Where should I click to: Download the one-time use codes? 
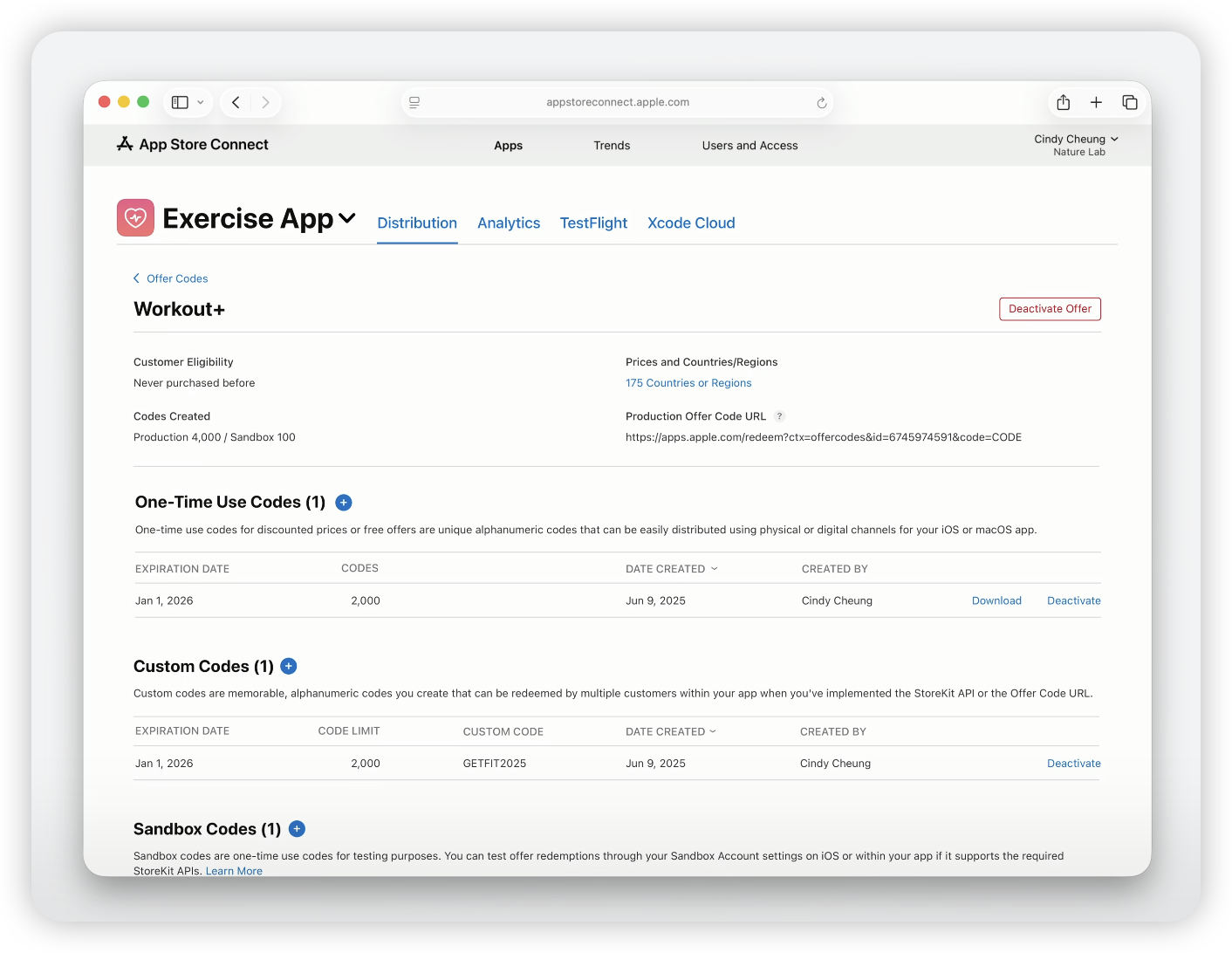coord(996,600)
